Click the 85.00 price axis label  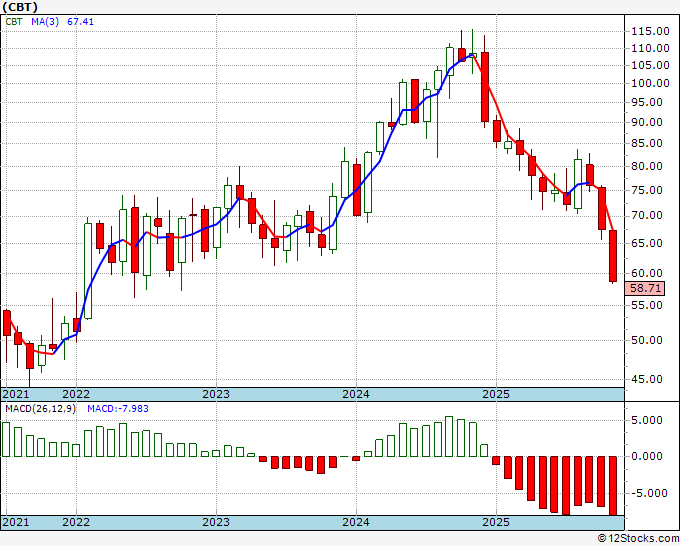[647, 144]
